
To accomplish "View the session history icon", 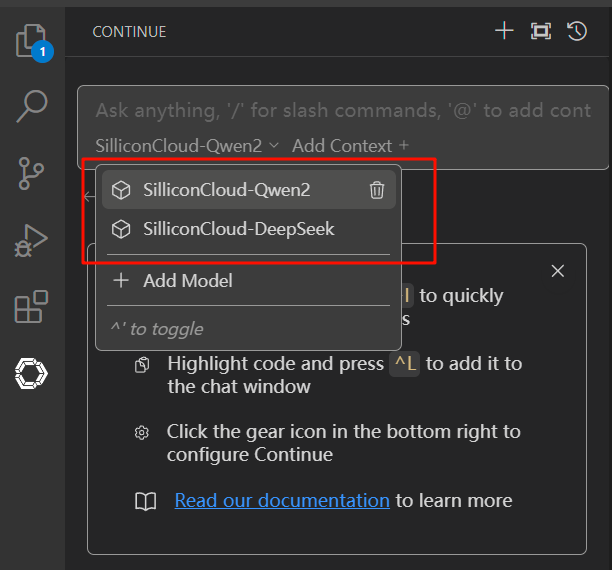I will tap(577, 31).
